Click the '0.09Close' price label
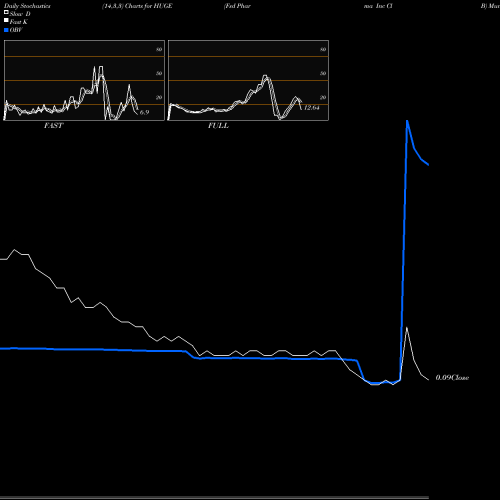500x500 pixels. click(452, 377)
